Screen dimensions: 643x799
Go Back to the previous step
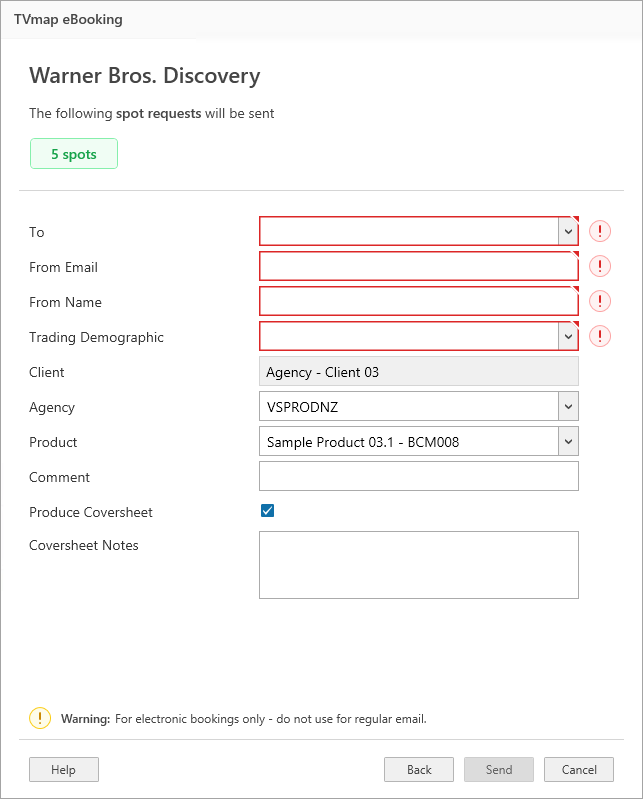419,769
